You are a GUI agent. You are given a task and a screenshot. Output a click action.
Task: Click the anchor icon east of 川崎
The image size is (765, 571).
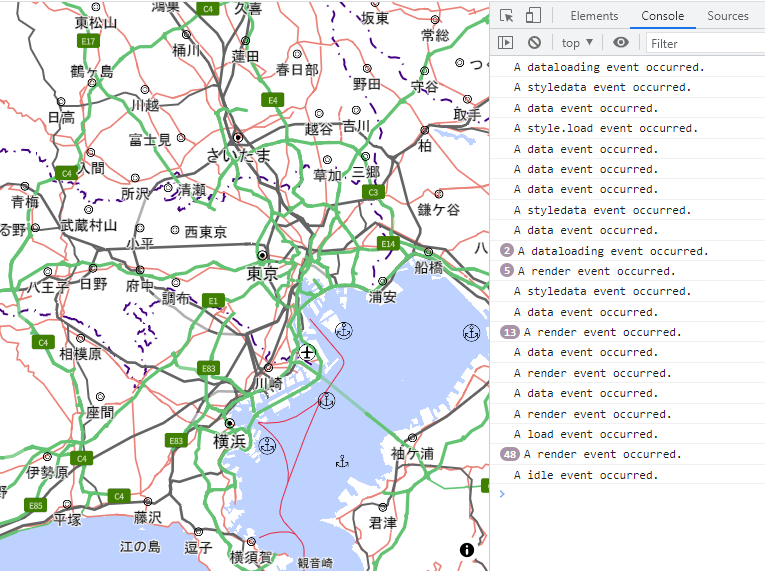(326, 400)
